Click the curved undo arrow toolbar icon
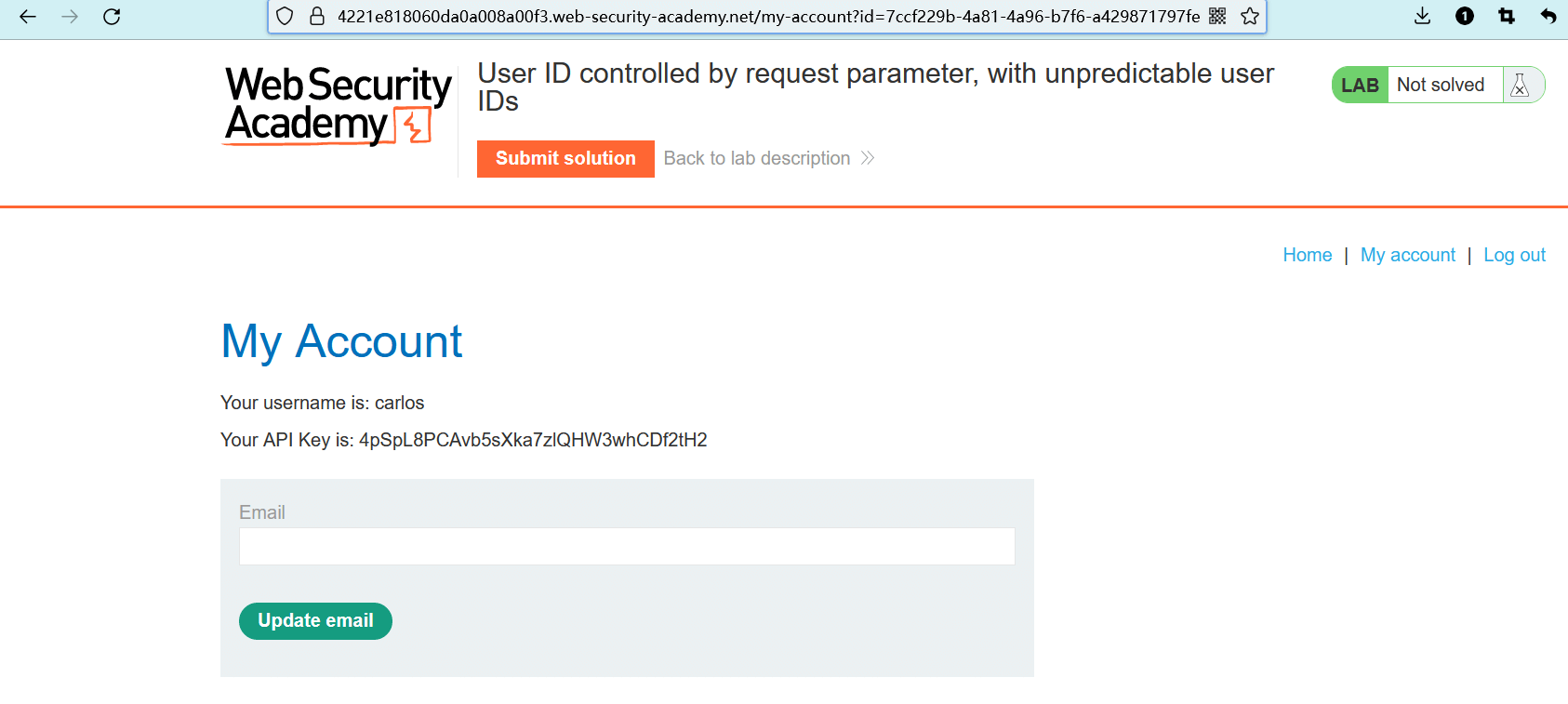The width and height of the screenshot is (1568, 704). 1548,16
